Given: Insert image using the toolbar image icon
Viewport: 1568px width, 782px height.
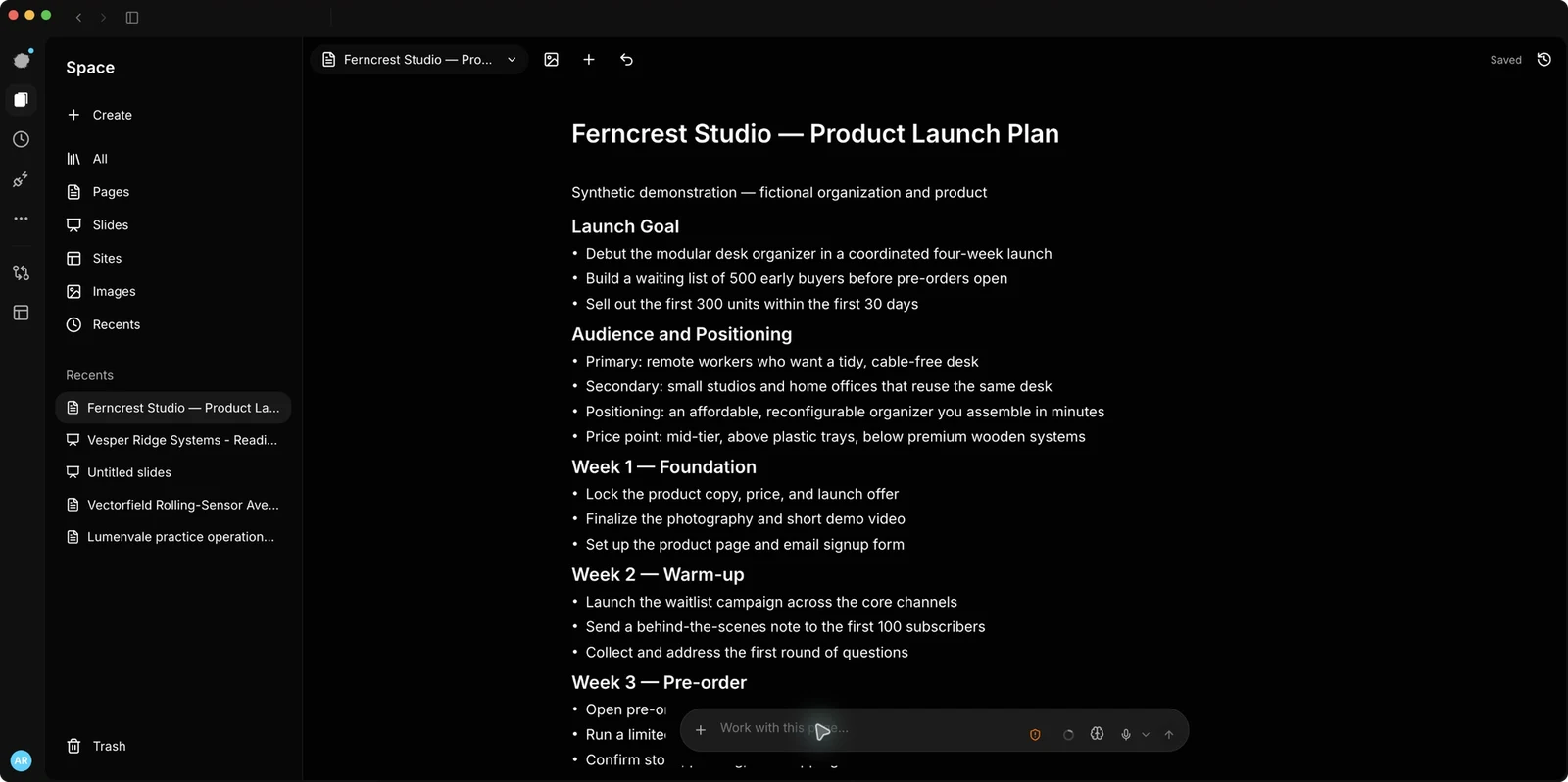Looking at the screenshot, I should 552,60.
